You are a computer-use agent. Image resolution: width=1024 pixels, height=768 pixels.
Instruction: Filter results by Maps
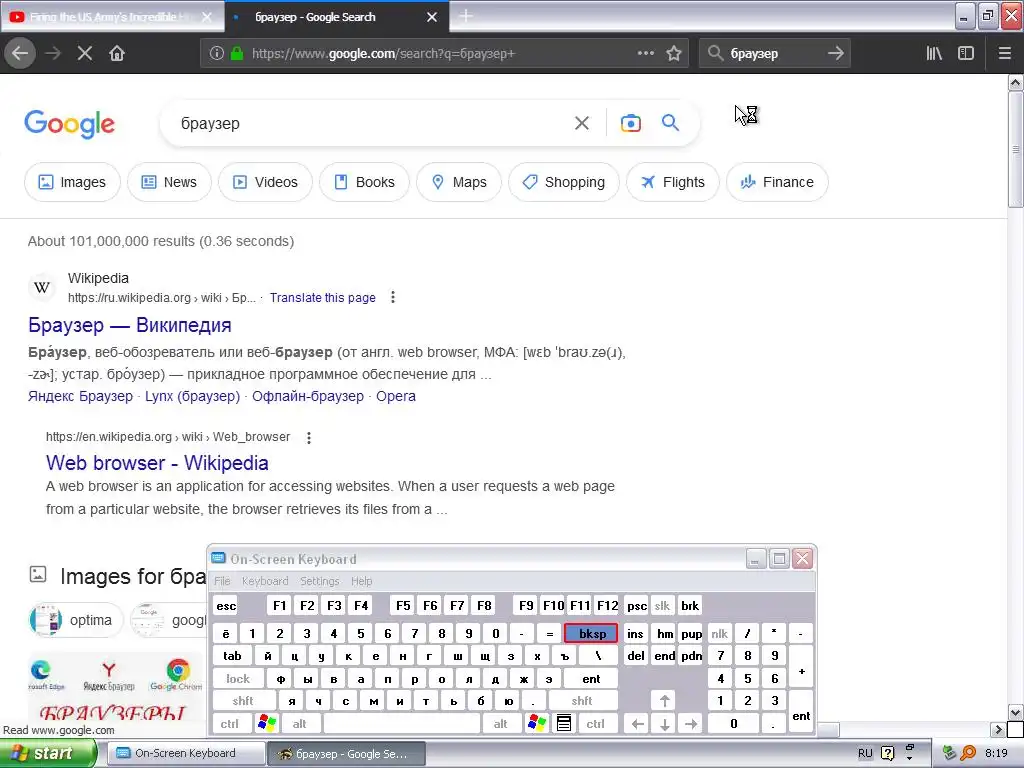click(x=459, y=182)
